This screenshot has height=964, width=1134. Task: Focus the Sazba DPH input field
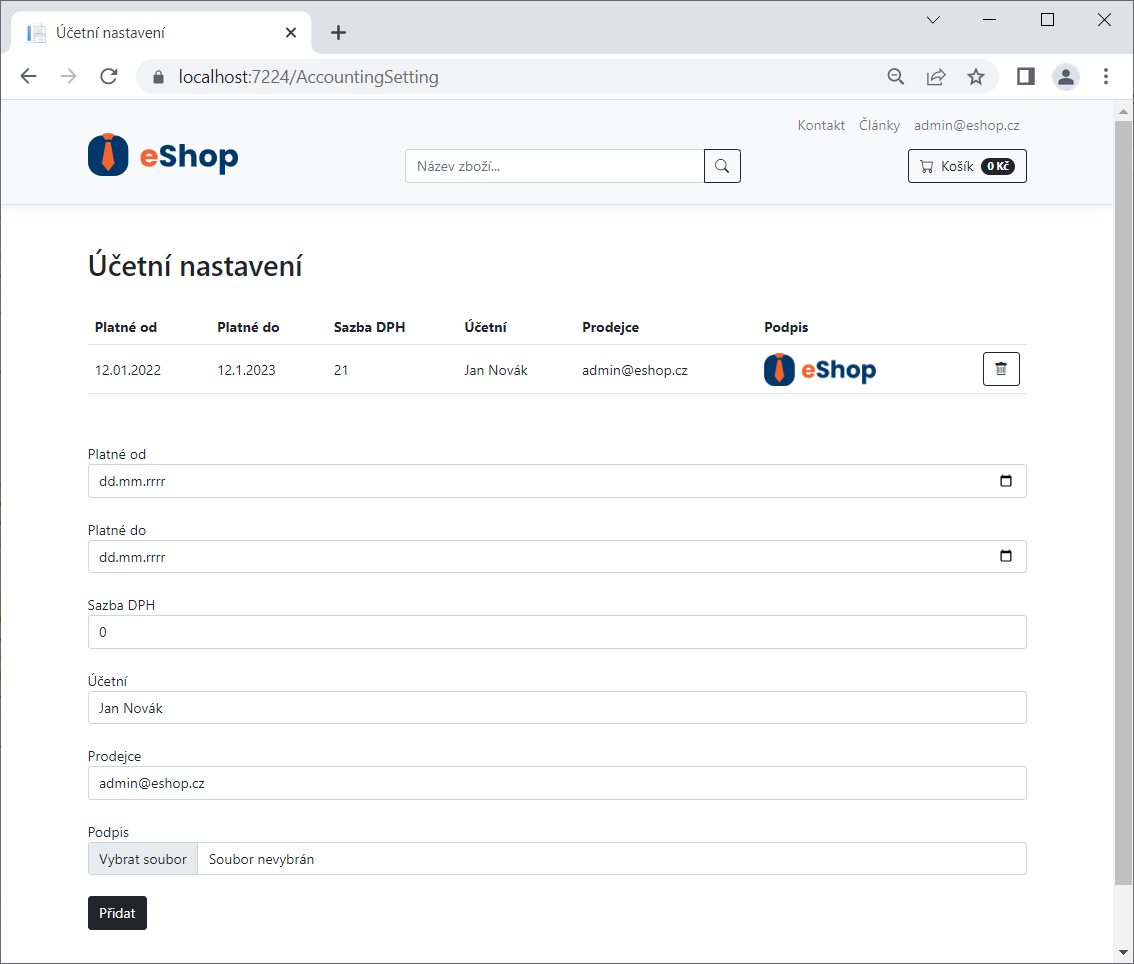pos(557,633)
